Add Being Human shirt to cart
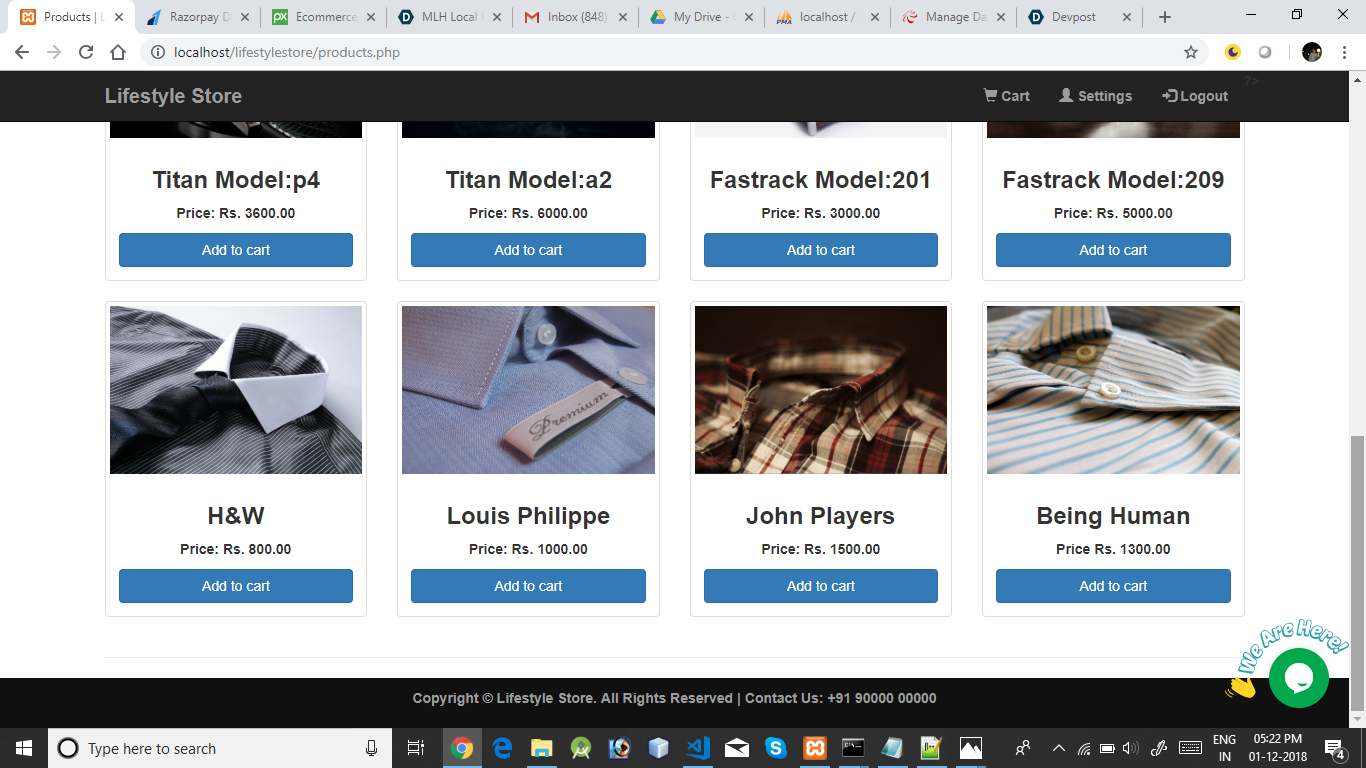1366x768 pixels. [1113, 586]
